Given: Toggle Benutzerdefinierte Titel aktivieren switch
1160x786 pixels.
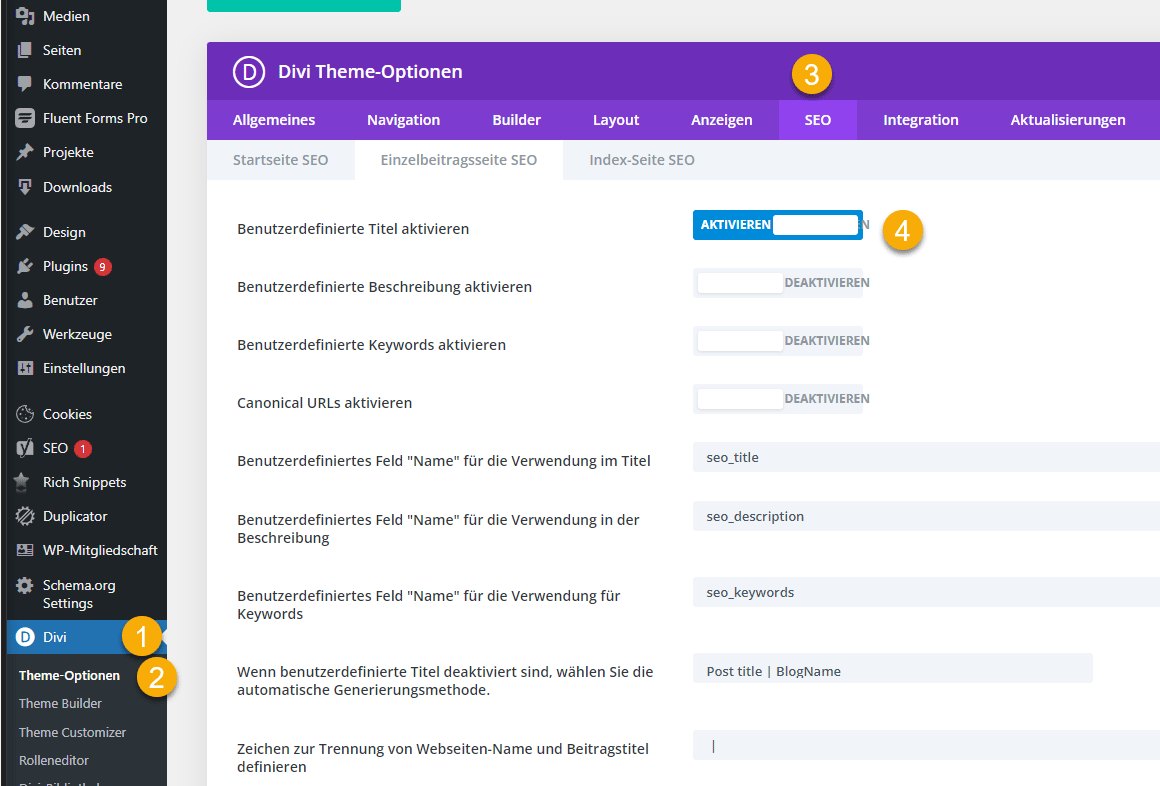Looking at the screenshot, I should pyautogui.click(x=778, y=225).
